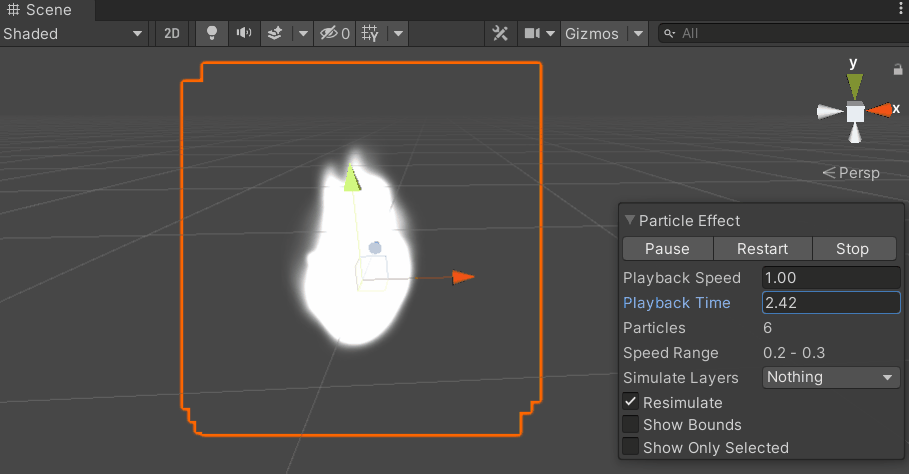The image size is (909, 474).
Task: Click red X move handle arrow
Action: (463, 277)
